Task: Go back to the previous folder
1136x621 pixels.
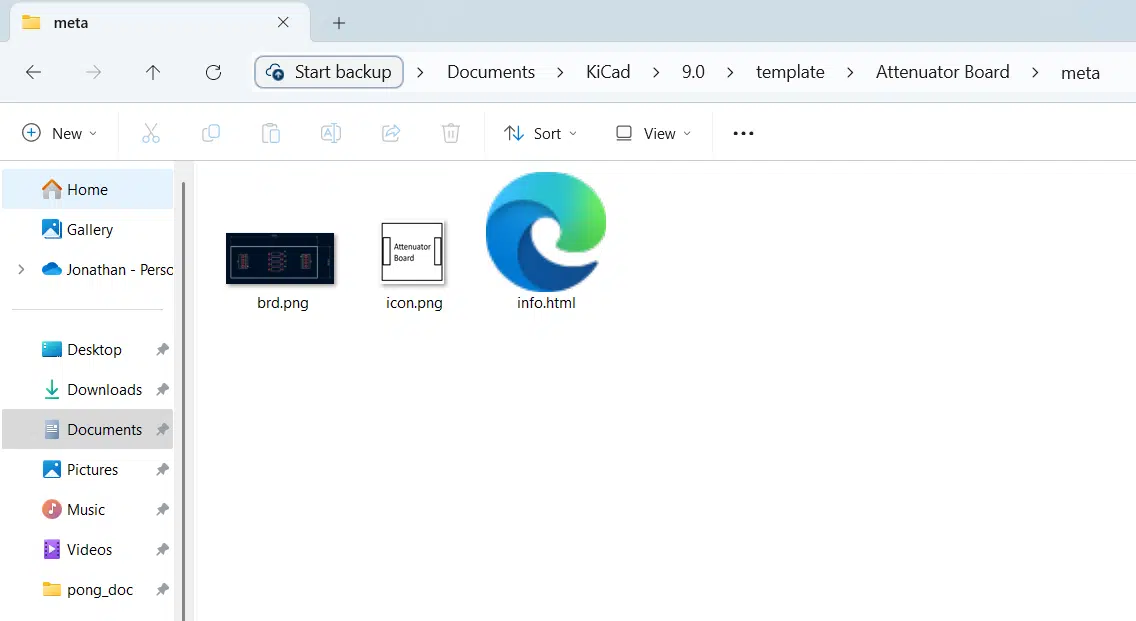Action: (x=33, y=72)
